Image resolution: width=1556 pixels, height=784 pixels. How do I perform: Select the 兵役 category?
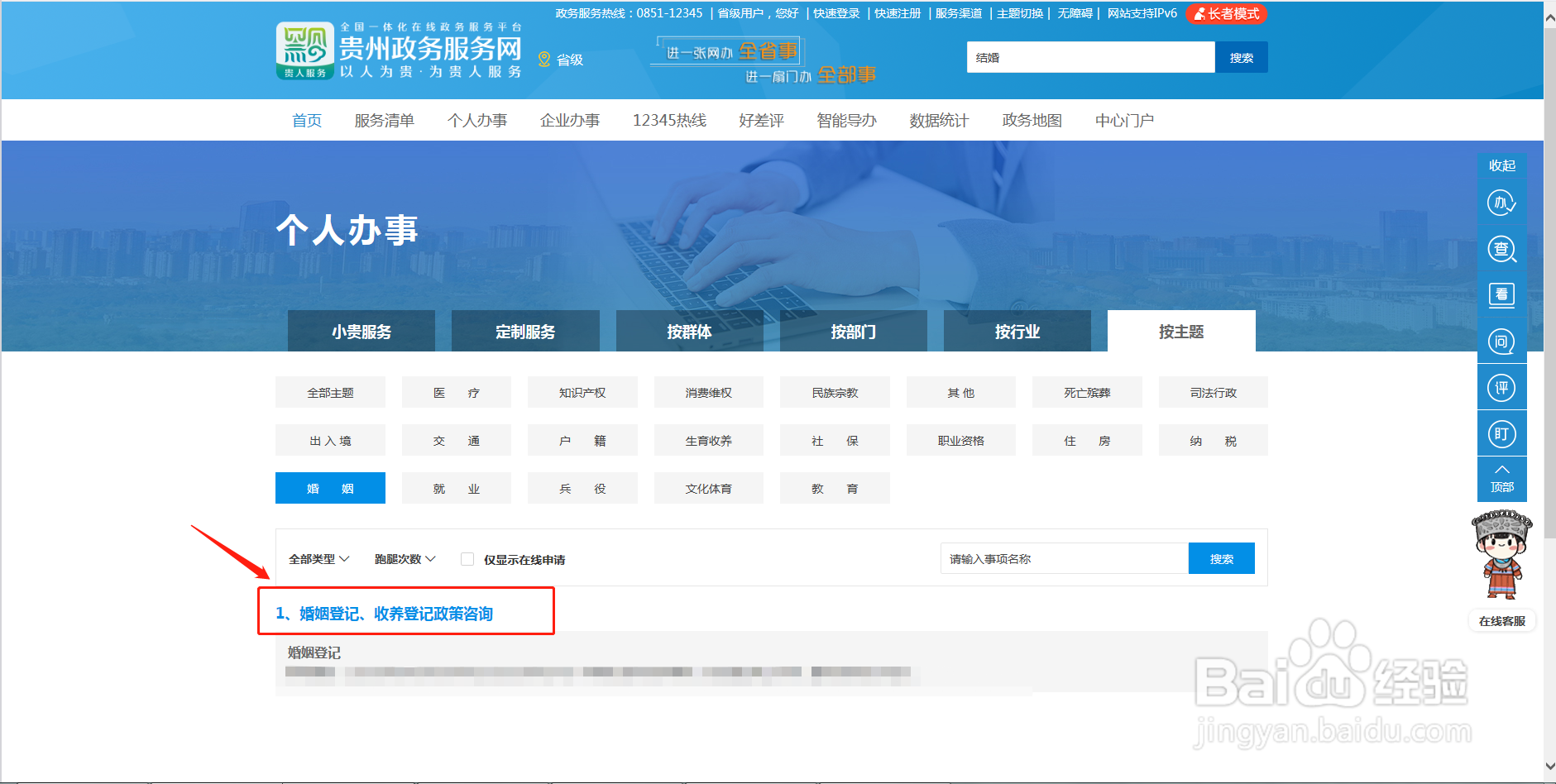(582, 488)
